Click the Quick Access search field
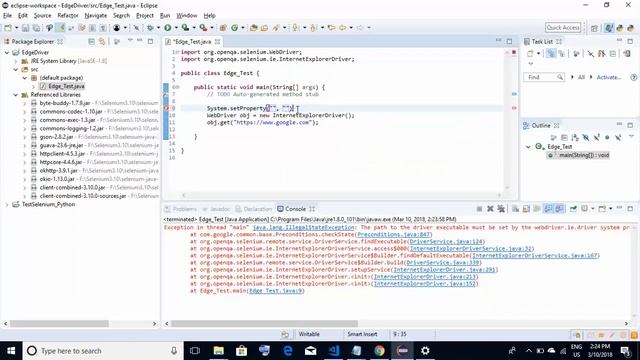This screenshot has height=360, width=640. coord(563,28)
